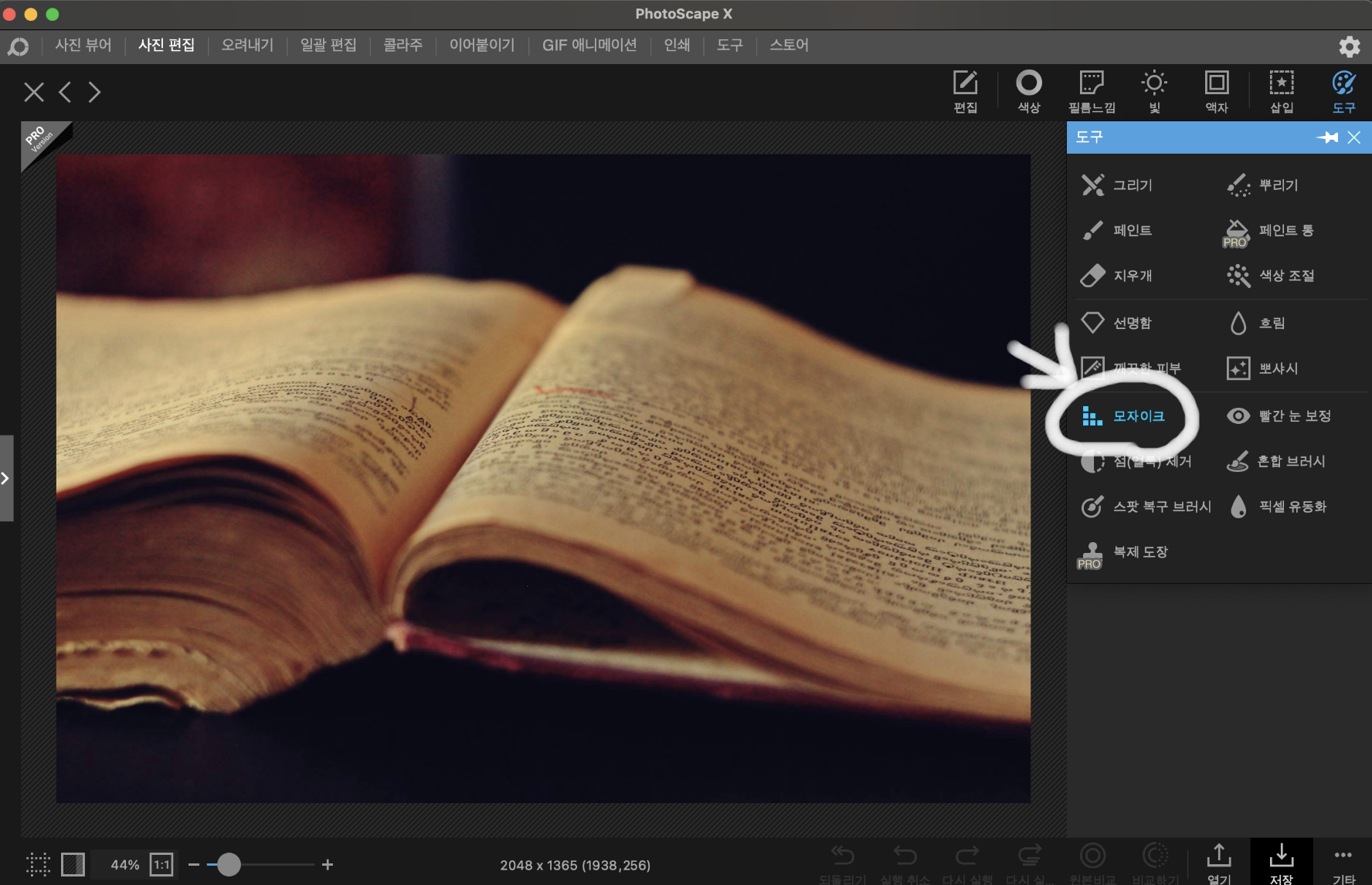Click the 다시 실행 redo button

point(967,863)
